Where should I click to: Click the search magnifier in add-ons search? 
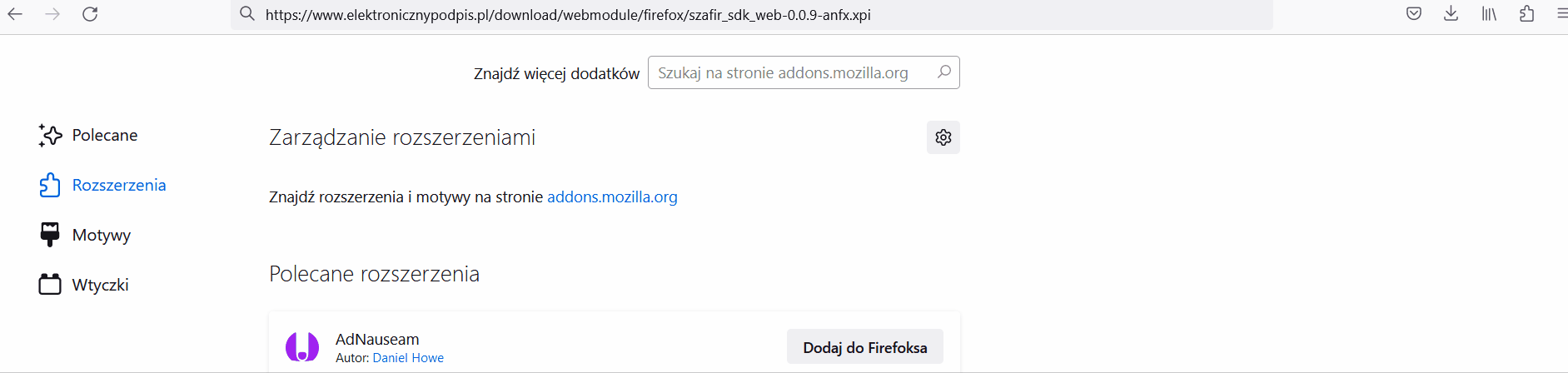[943, 72]
